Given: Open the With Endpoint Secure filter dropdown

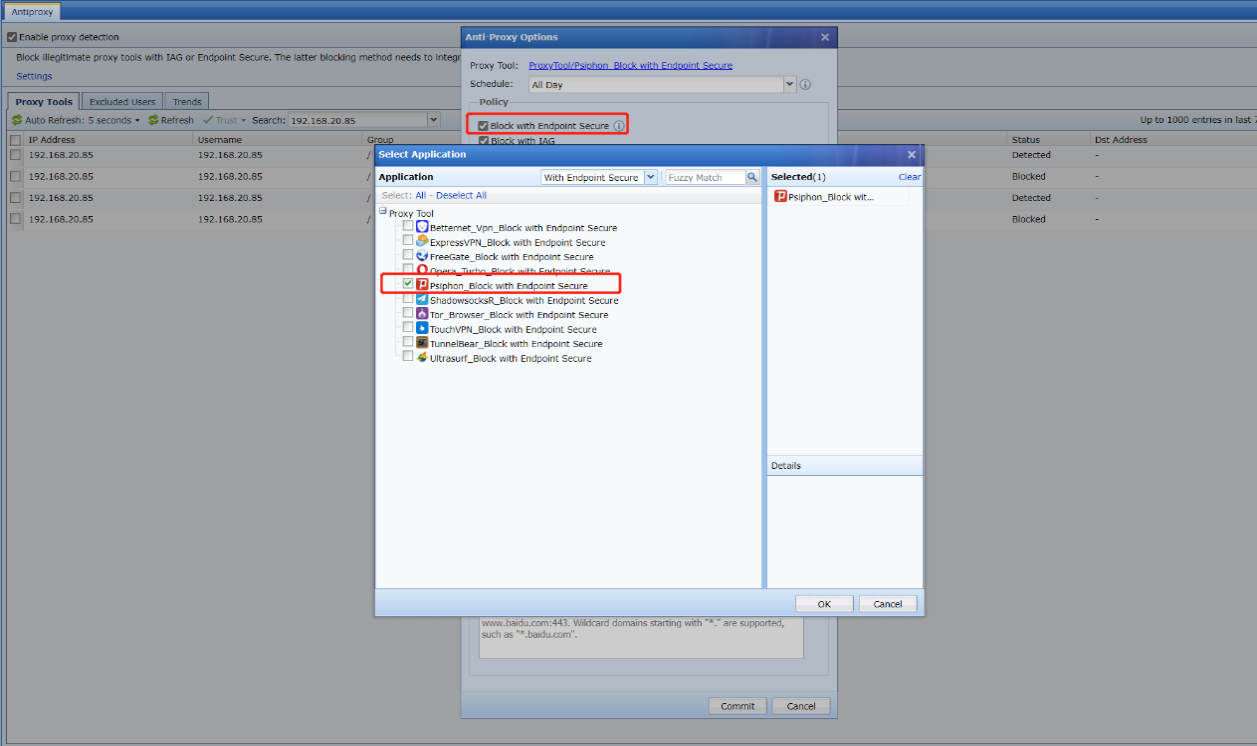Looking at the screenshot, I should 651,177.
